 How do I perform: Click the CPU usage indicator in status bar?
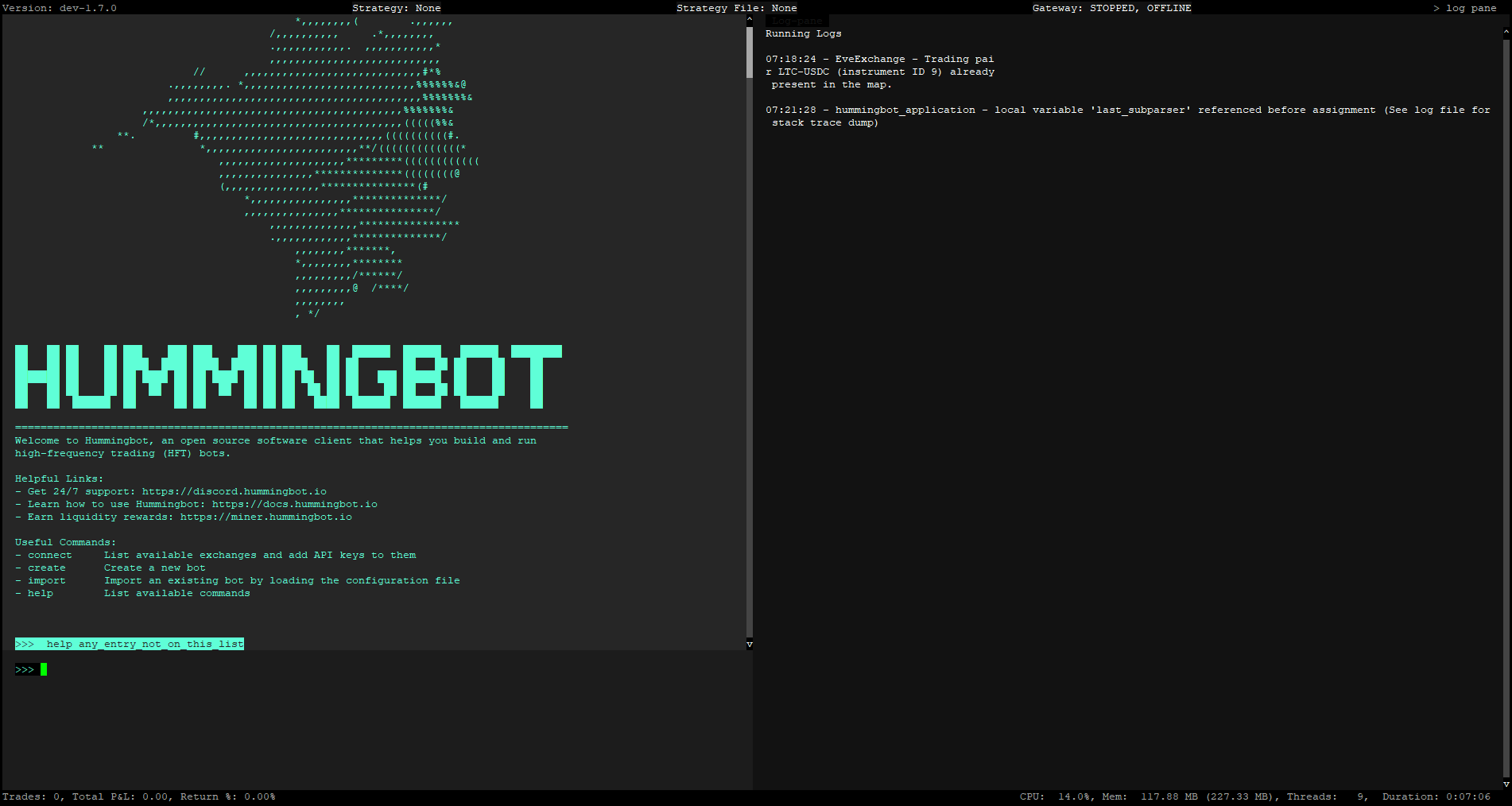pos(1055,796)
